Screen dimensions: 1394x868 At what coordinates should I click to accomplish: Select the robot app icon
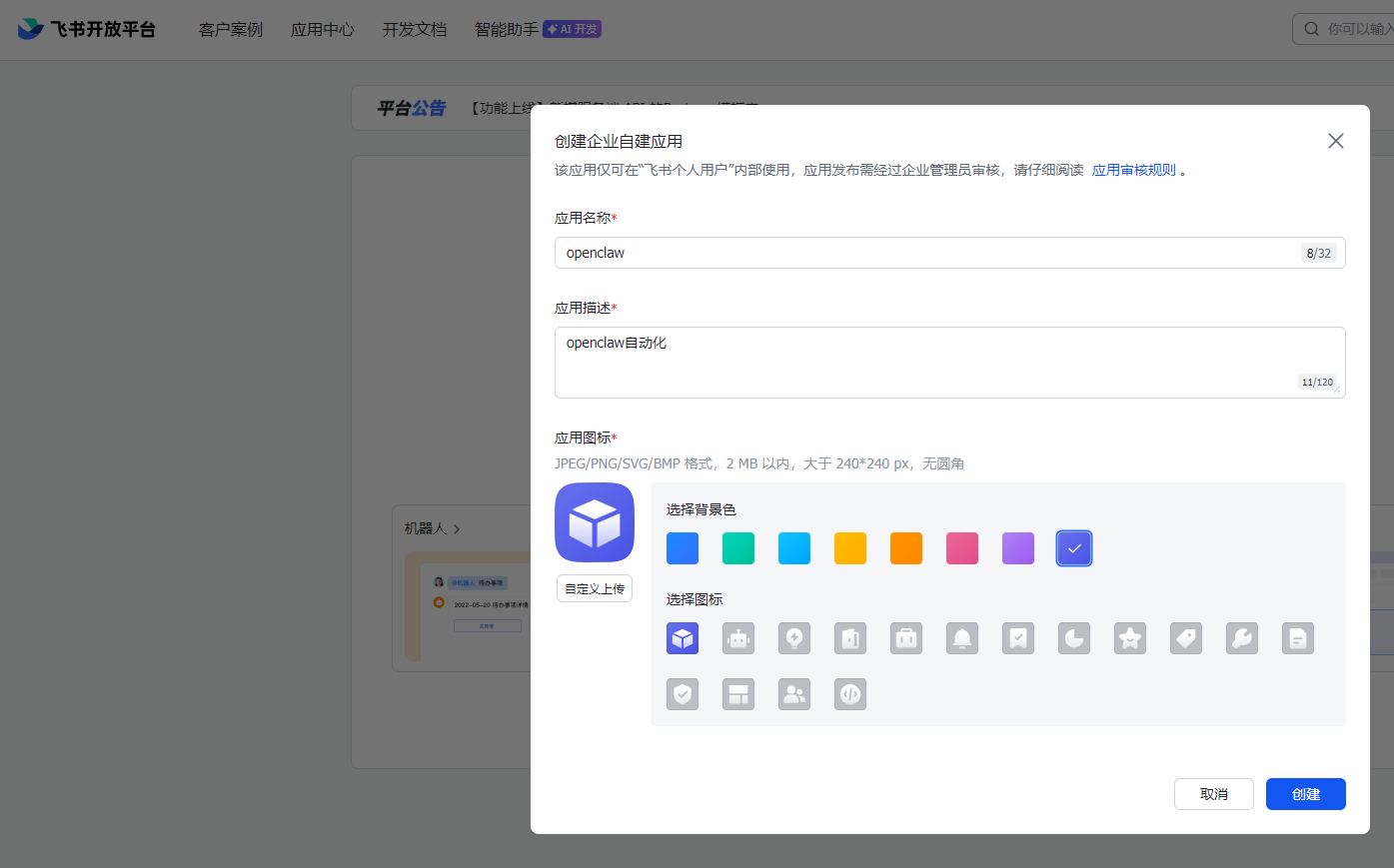(x=738, y=638)
